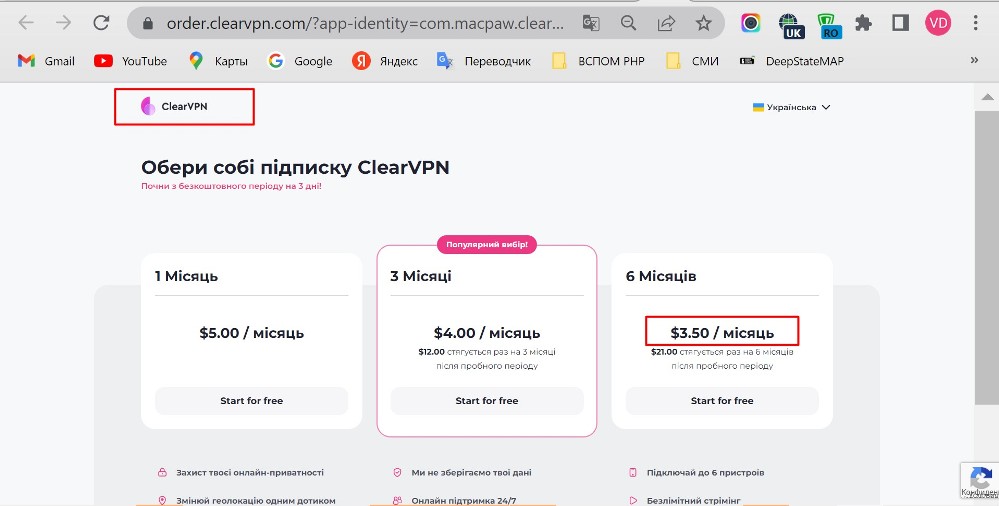Click the ClearVPN logo
The image size is (999, 506).
[175, 106]
